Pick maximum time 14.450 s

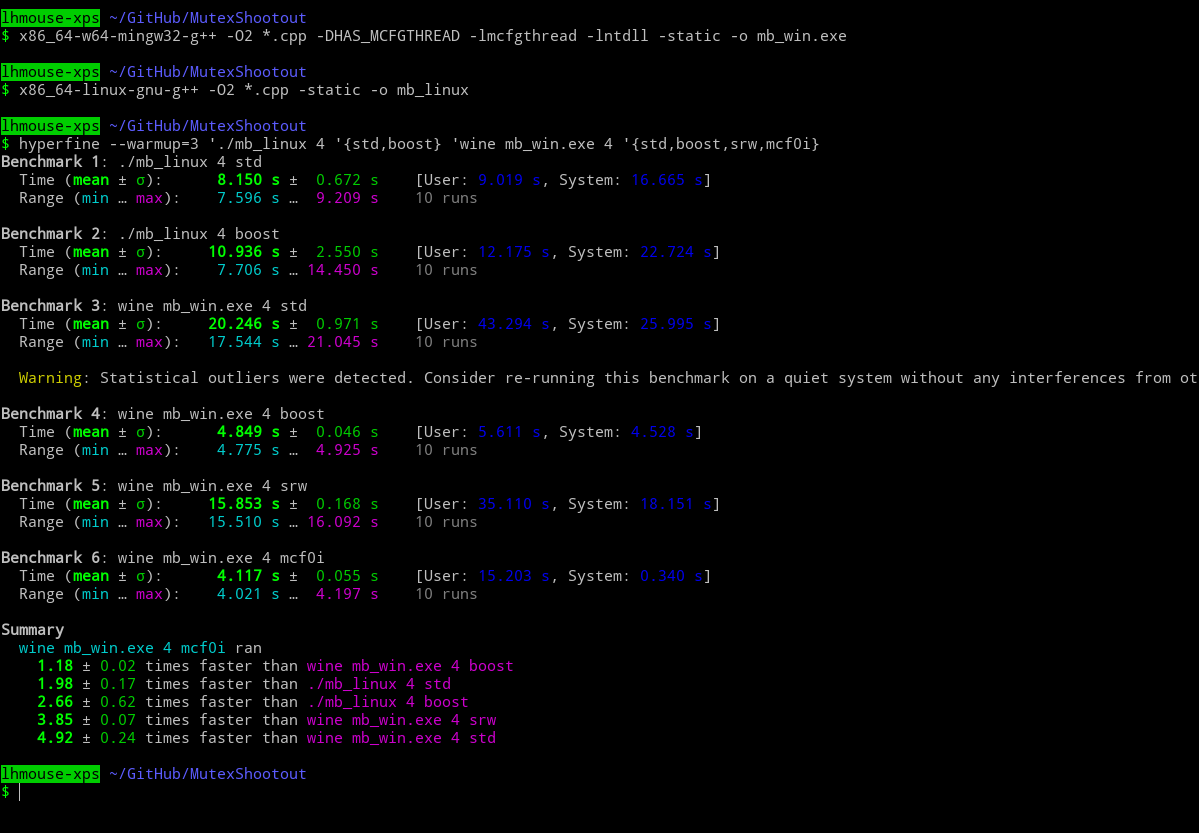tap(343, 270)
